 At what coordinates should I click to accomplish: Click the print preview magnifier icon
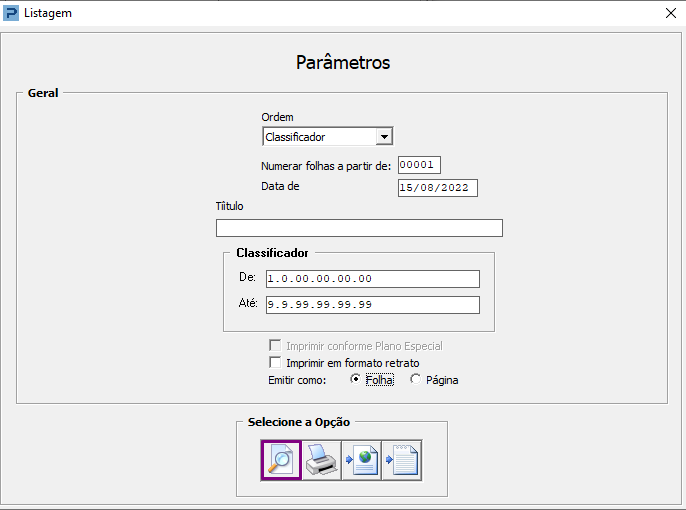[281, 460]
